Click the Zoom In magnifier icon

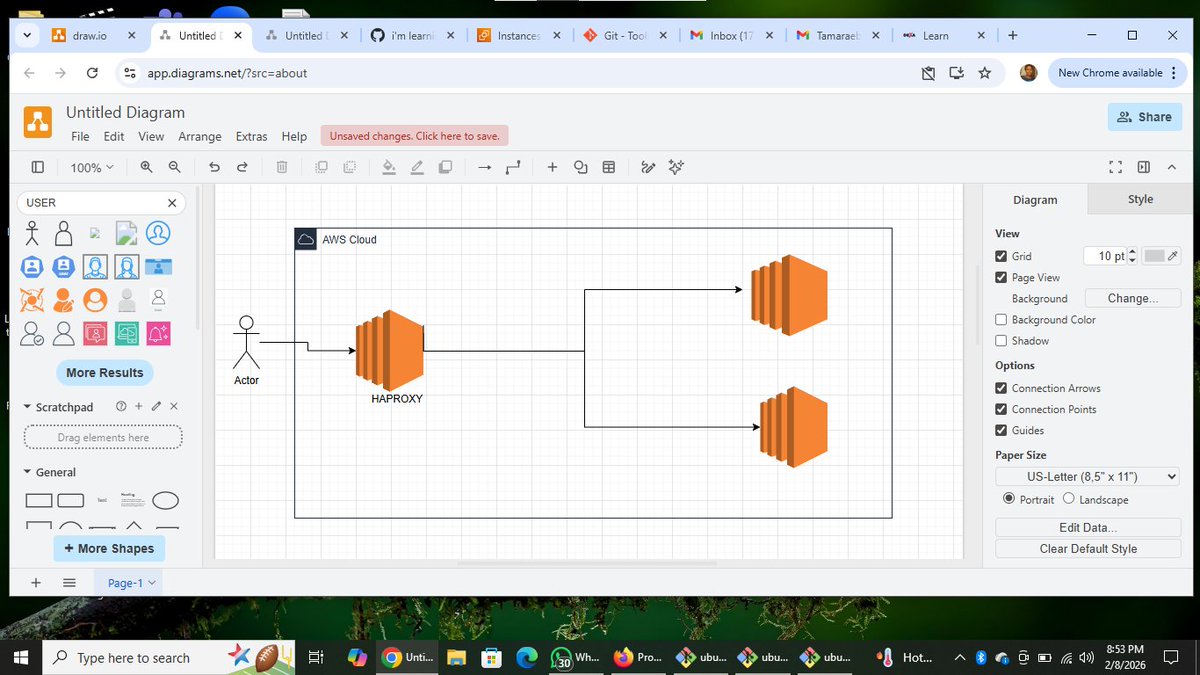[x=147, y=167]
